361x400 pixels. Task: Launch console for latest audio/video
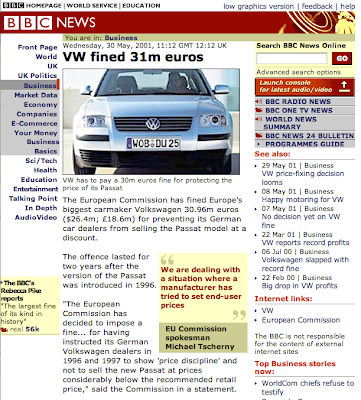(305, 87)
